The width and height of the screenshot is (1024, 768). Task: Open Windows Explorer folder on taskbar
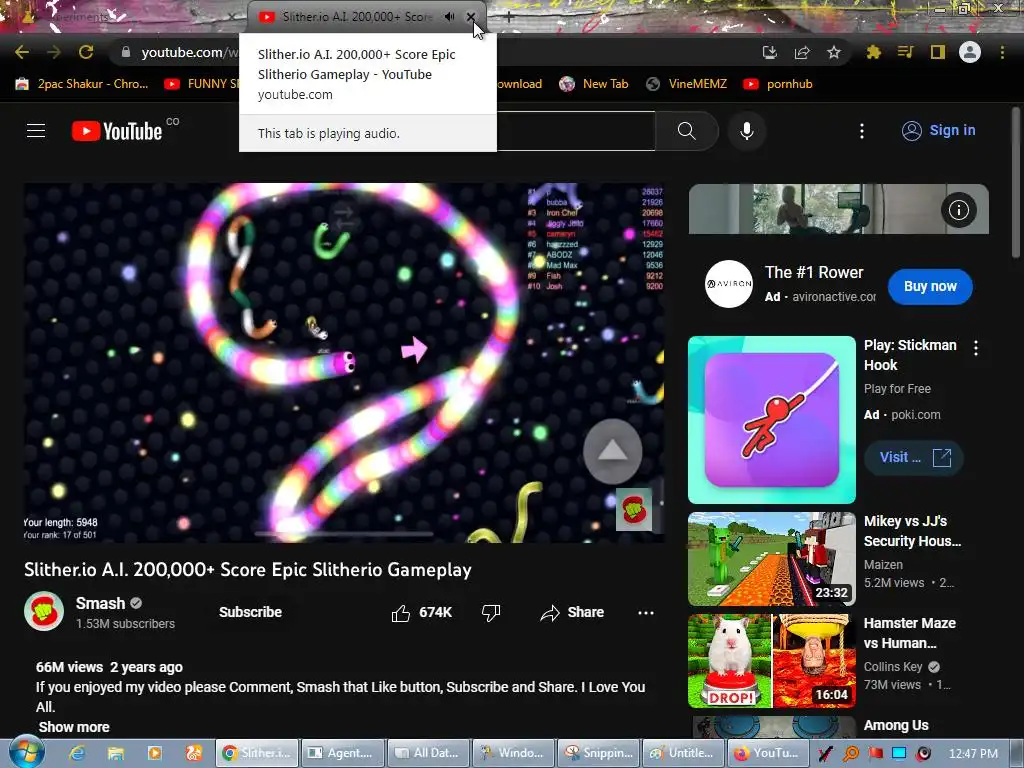coord(116,753)
